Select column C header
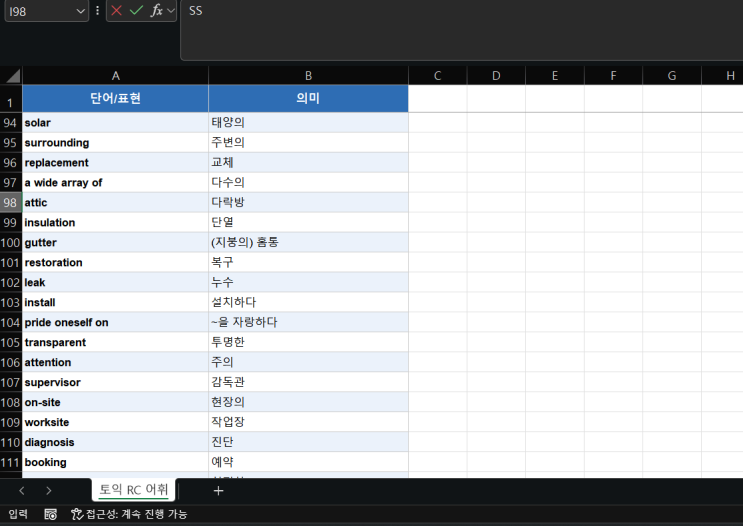Viewport: 743px width, 526px height. coord(437,76)
